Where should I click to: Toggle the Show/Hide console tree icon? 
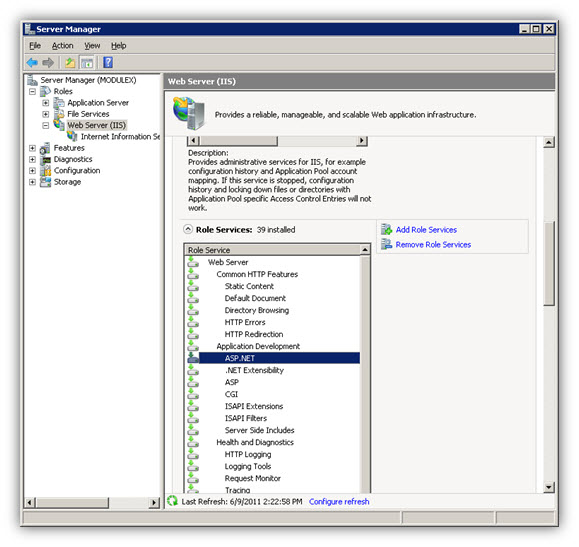click(x=87, y=63)
